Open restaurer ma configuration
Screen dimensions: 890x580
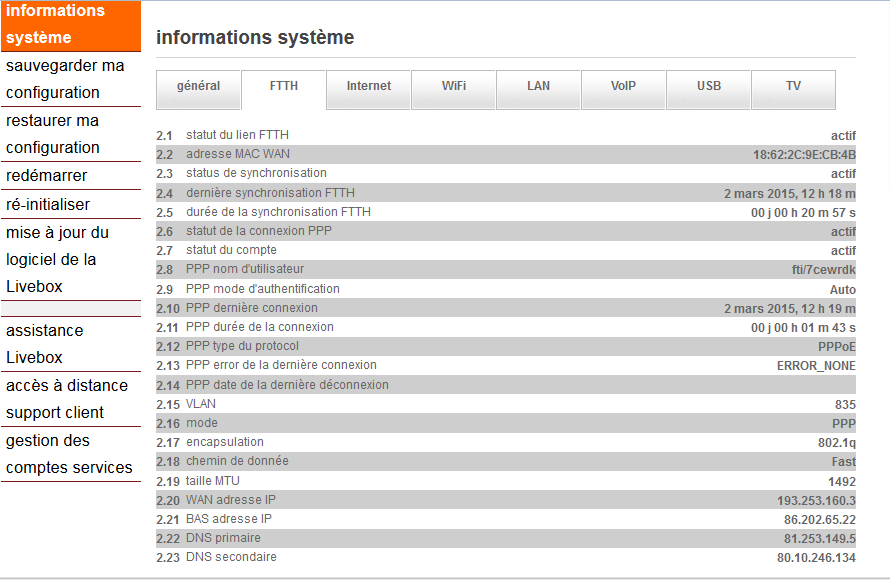[x=53, y=134]
